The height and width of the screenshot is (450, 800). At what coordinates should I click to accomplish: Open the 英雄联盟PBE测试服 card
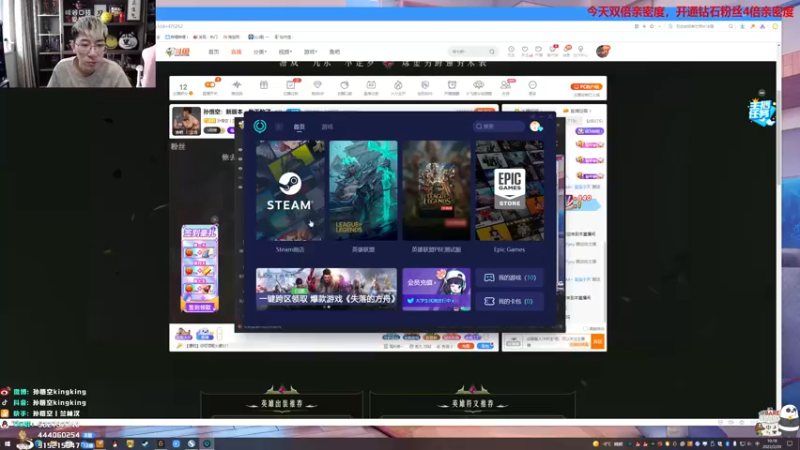(x=436, y=190)
